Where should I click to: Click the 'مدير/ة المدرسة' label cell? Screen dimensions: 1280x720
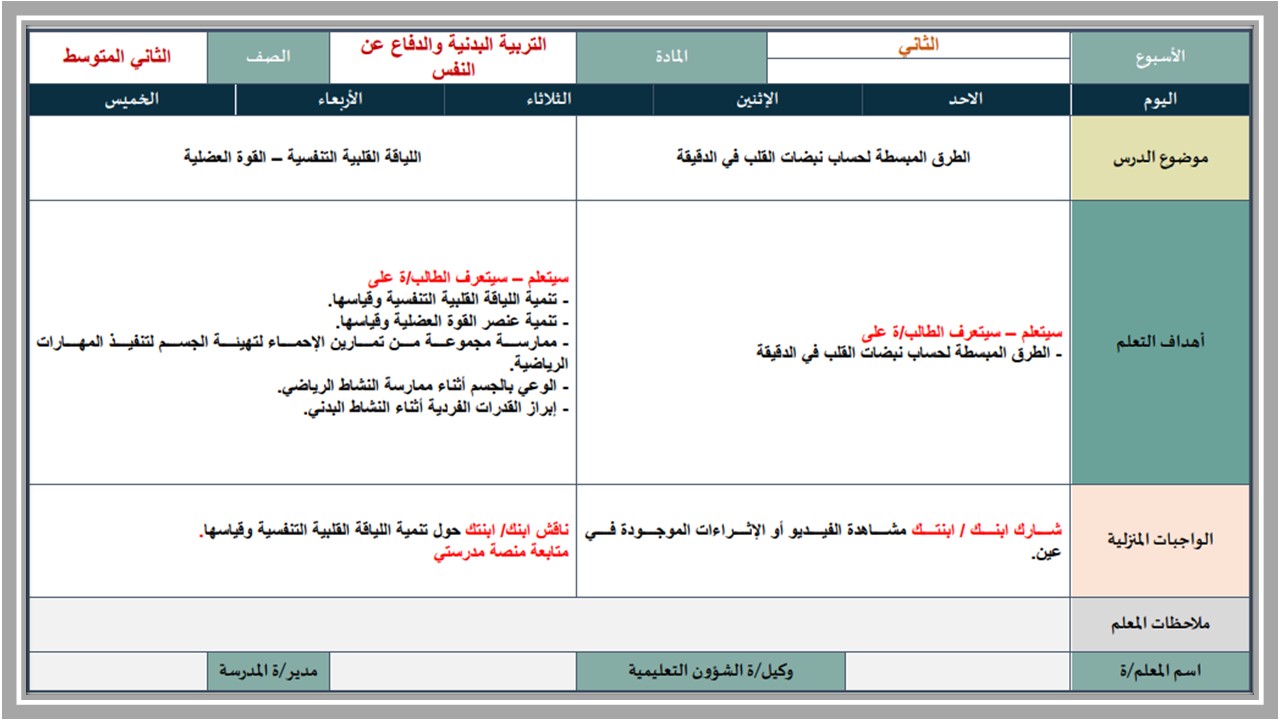[269, 671]
